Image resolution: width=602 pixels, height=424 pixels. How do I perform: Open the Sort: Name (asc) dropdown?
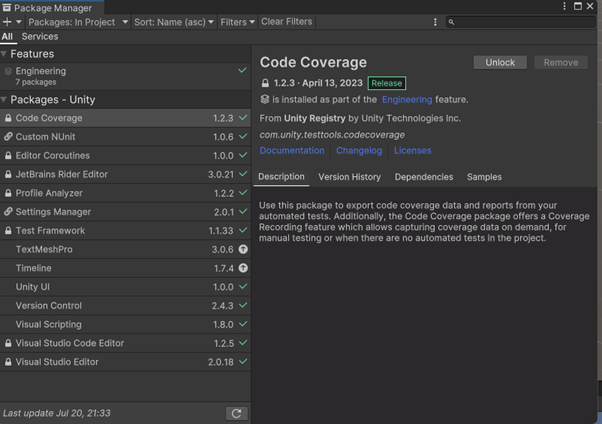click(x=174, y=22)
